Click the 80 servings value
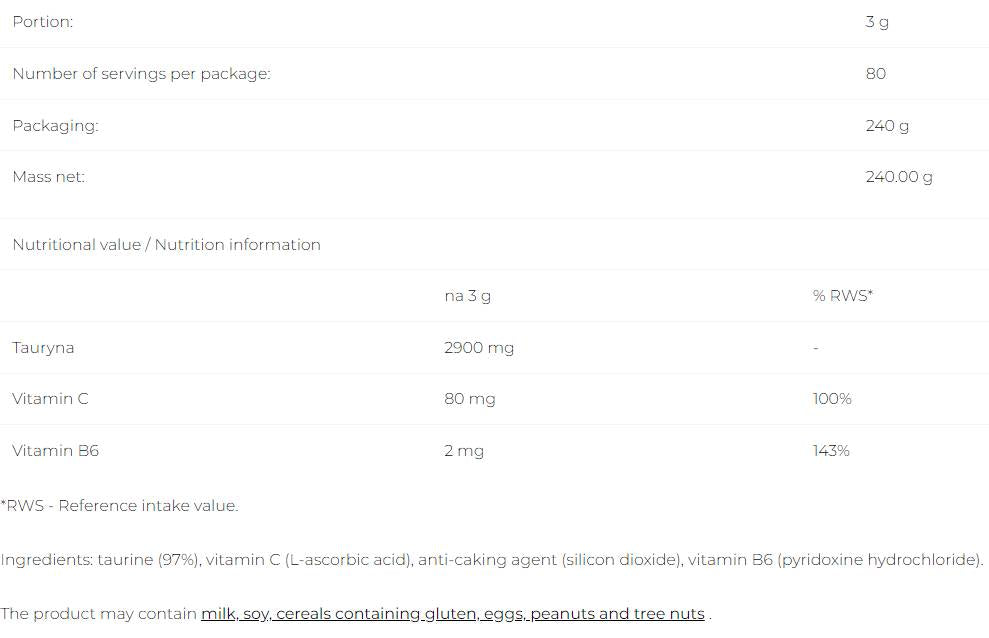 coord(875,74)
